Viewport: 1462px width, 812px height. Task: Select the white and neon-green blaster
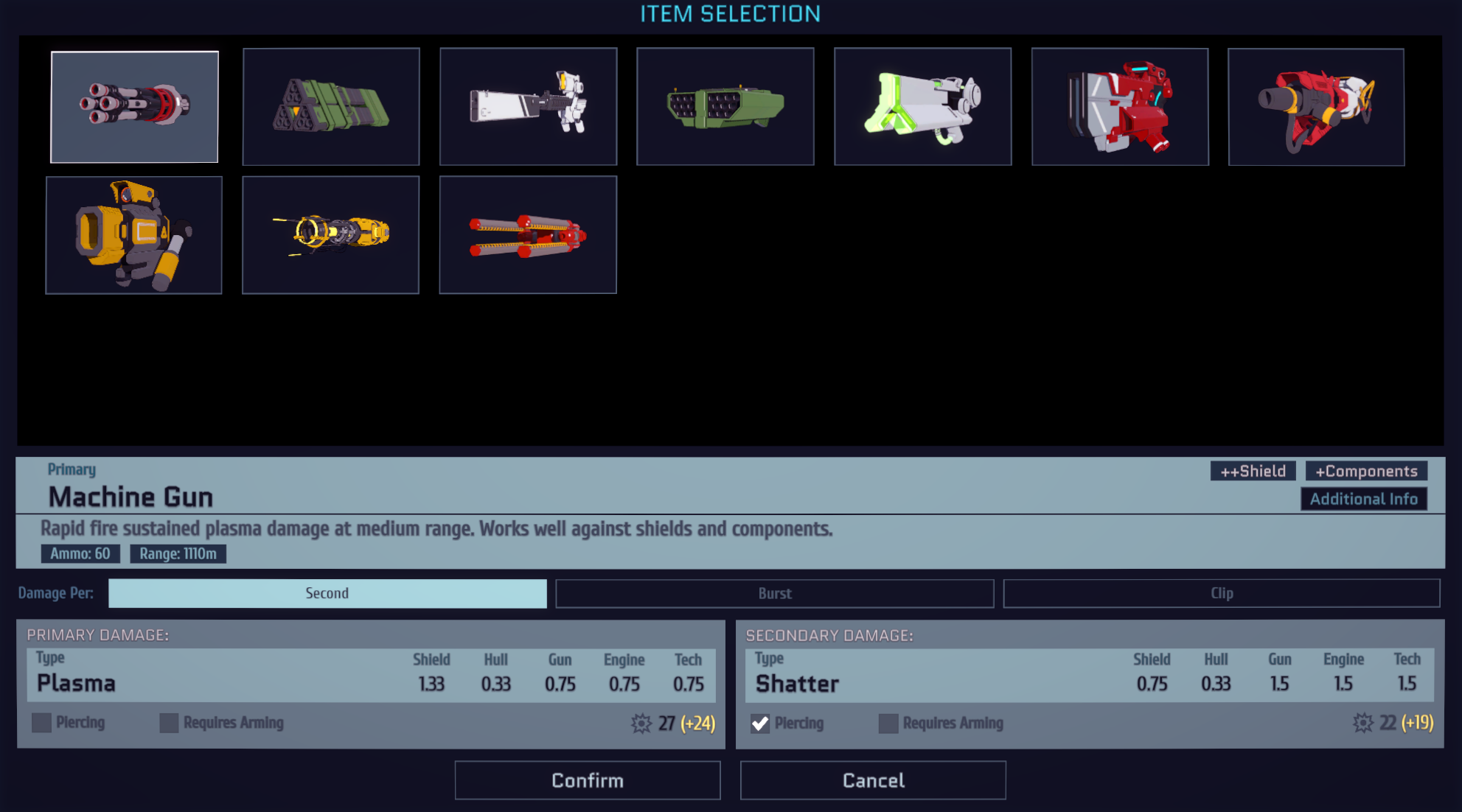click(922, 107)
